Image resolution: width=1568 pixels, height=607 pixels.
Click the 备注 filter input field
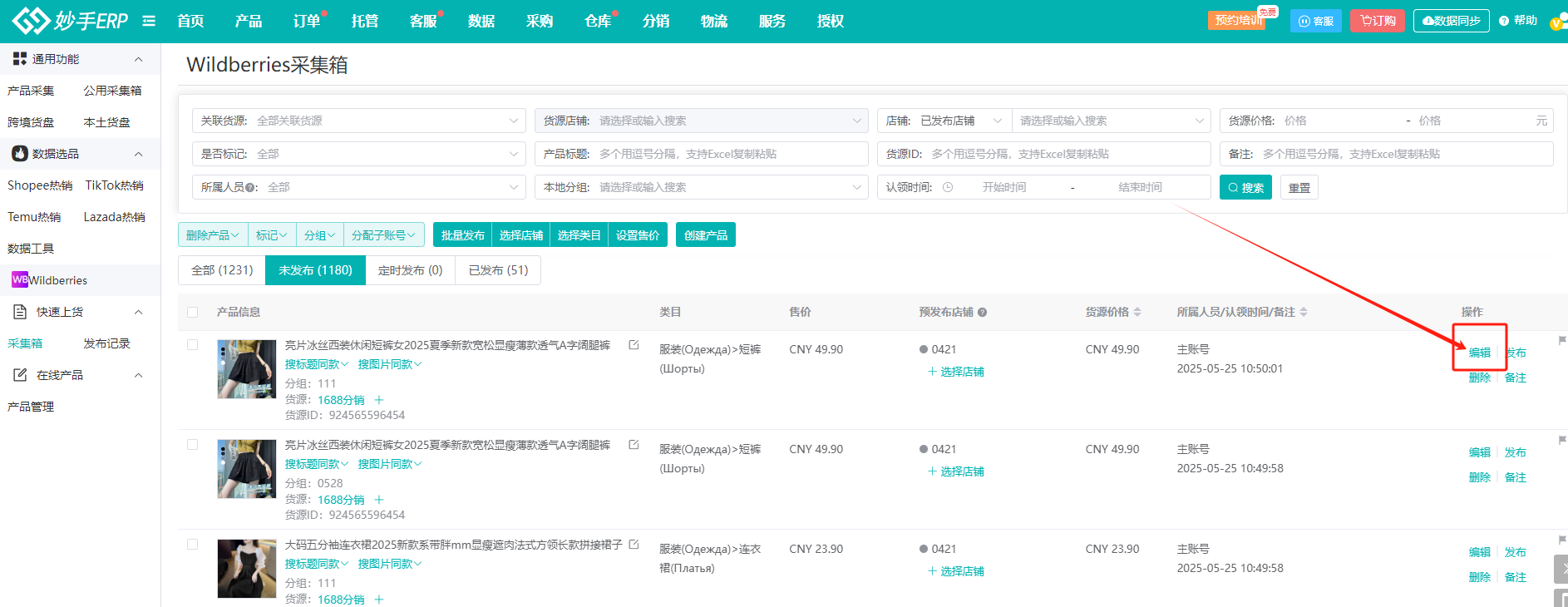point(1386,154)
